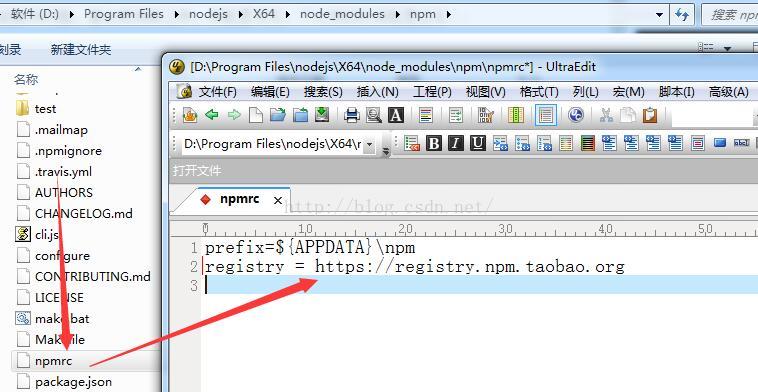Viewport: 758px width, 392px height.
Task: Click the Explorer search box
Action: pos(729,15)
